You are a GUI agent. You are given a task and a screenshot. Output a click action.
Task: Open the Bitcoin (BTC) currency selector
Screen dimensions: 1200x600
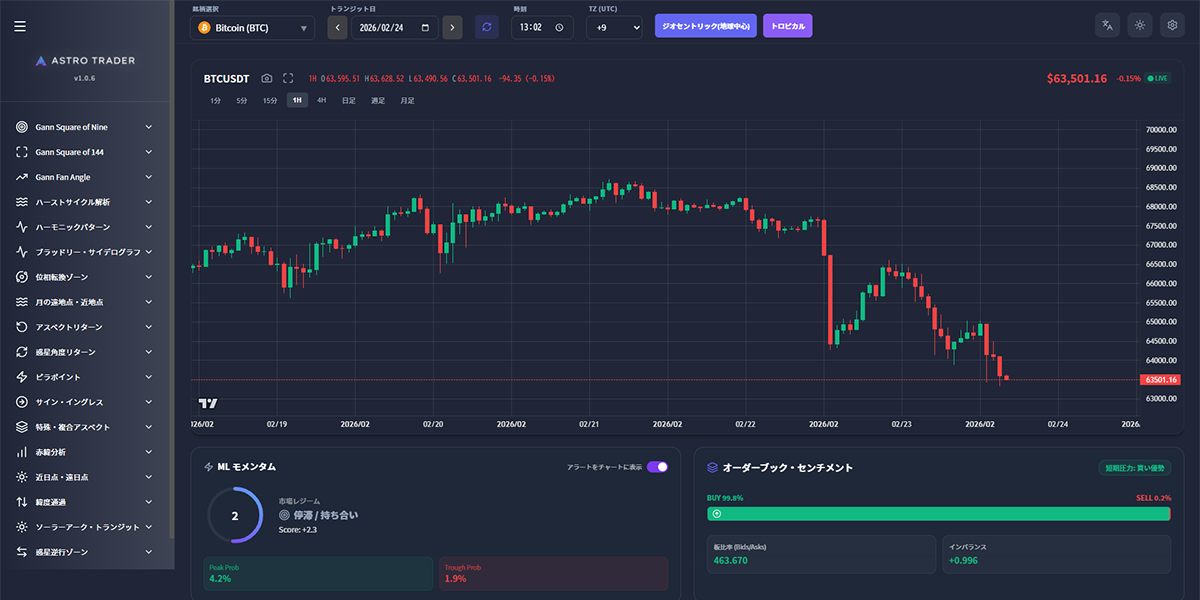(251, 27)
